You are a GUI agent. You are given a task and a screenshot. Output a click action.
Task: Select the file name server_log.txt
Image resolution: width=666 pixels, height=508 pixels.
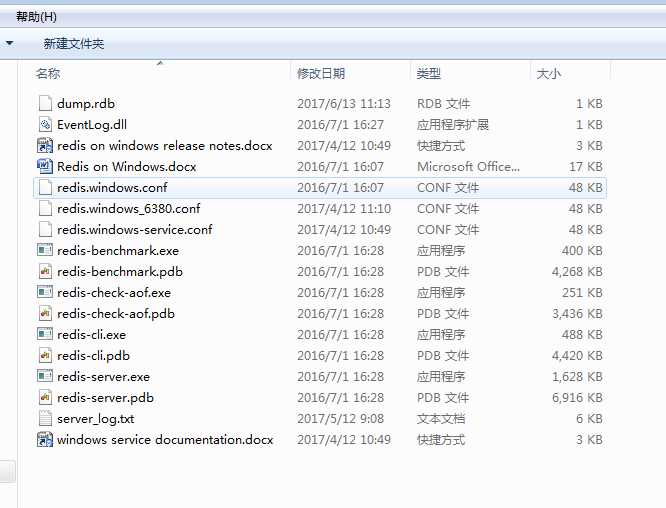(96, 419)
